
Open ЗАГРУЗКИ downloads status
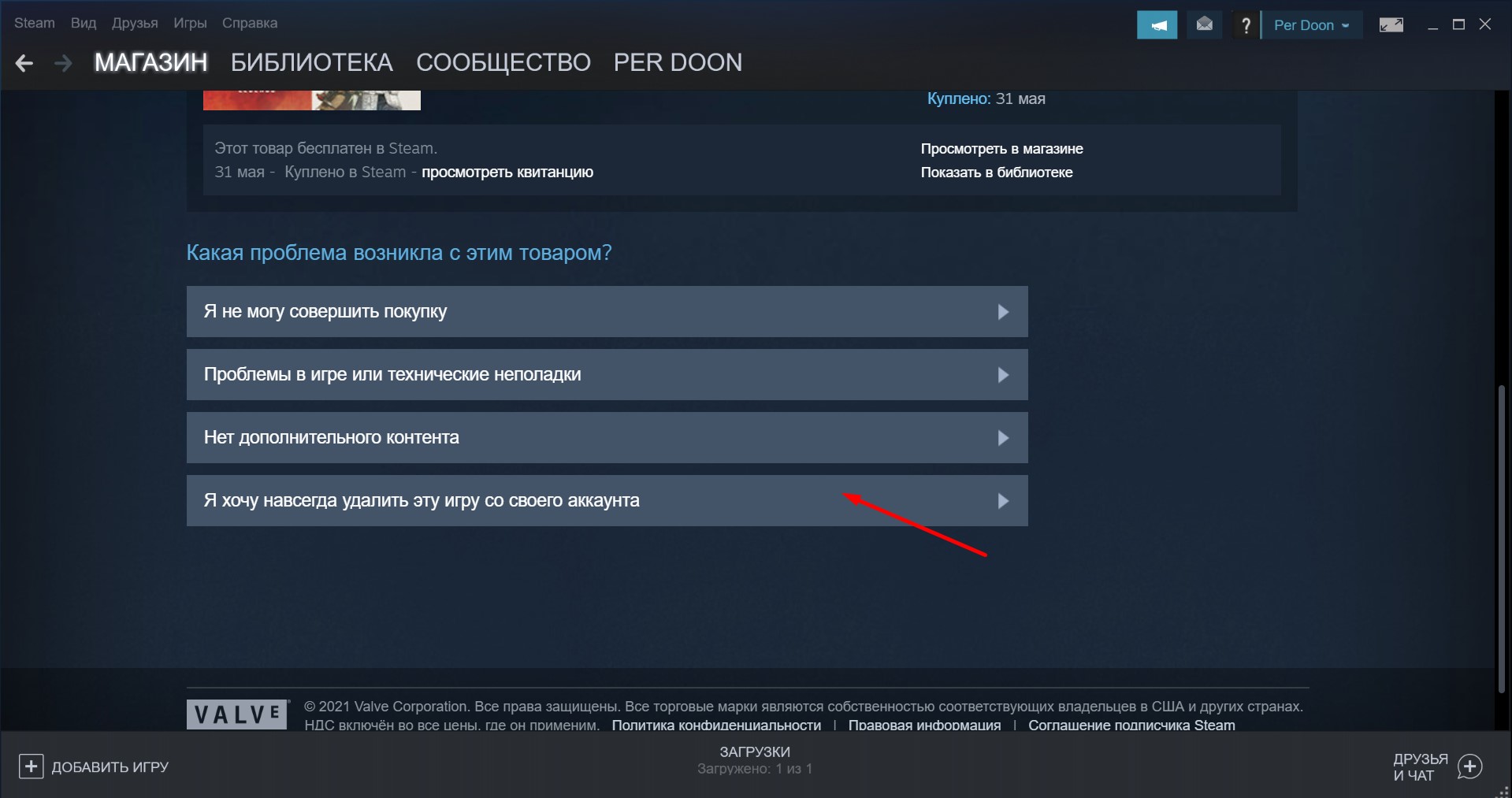coord(755,752)
